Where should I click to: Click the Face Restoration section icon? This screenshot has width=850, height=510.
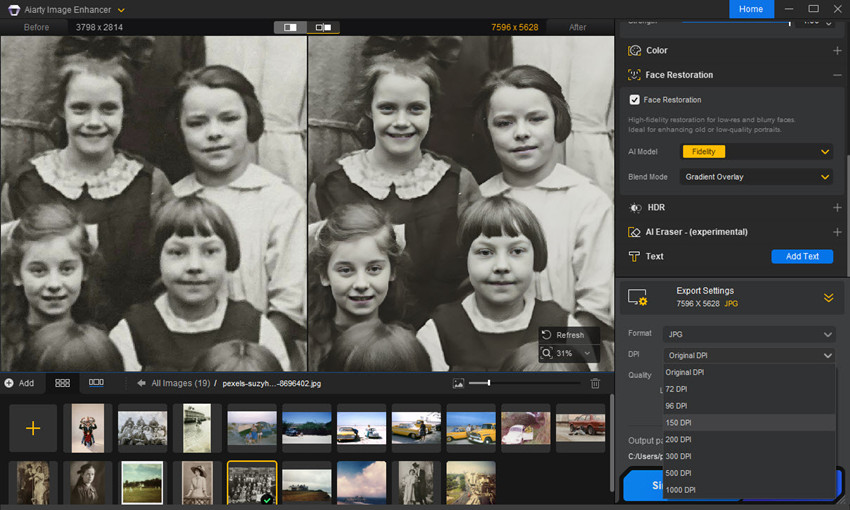point(634,75)
